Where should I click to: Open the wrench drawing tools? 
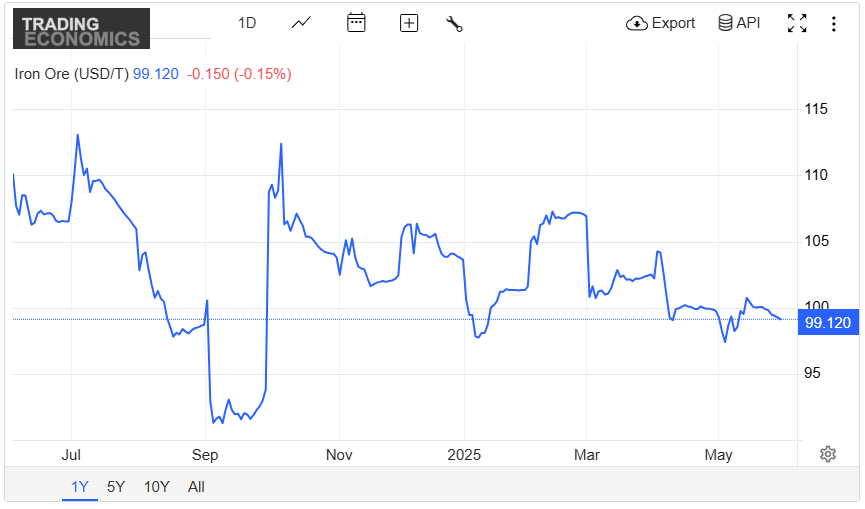(x=454, y=23)
